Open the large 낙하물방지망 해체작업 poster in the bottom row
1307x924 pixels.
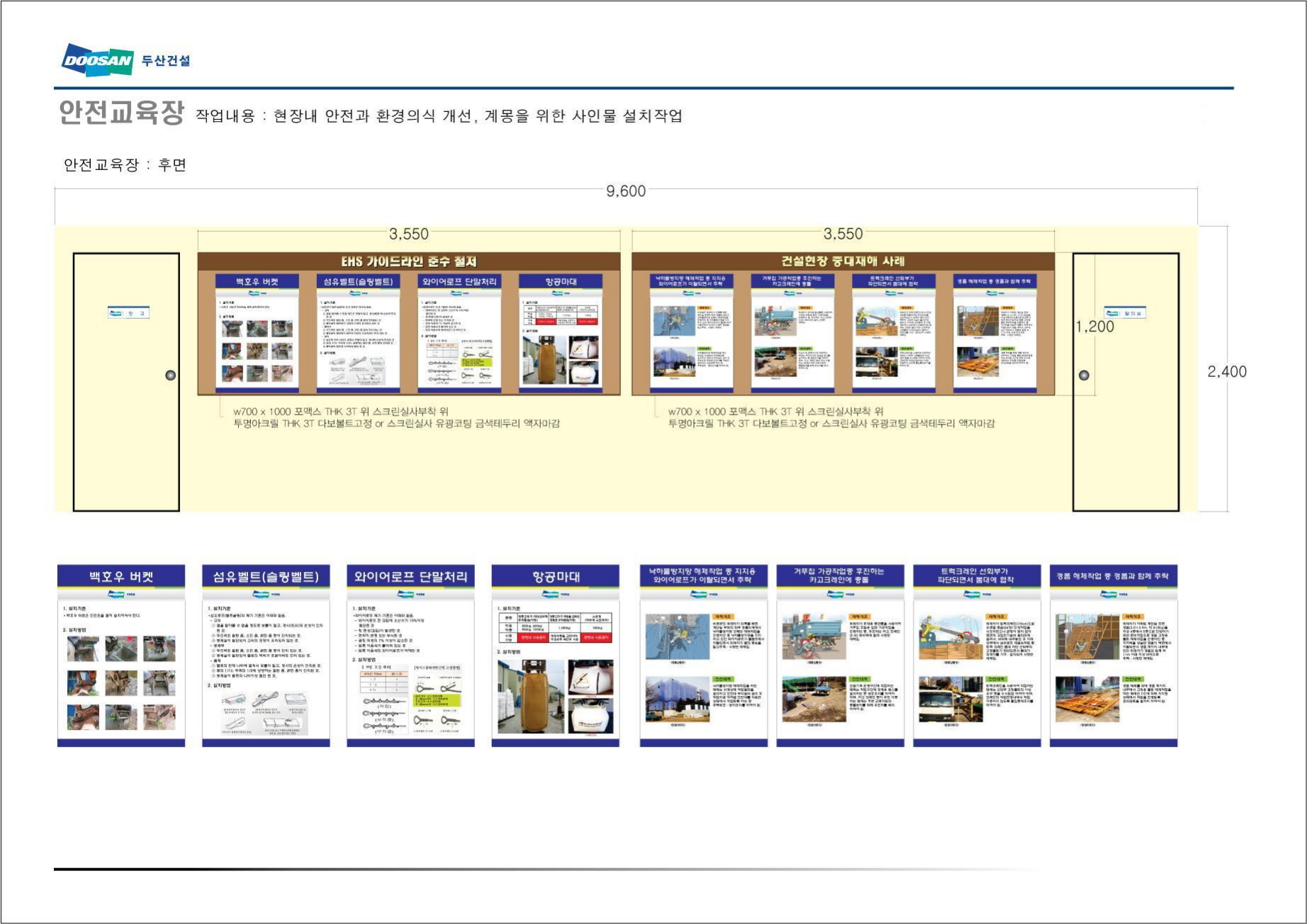point(704,655)
